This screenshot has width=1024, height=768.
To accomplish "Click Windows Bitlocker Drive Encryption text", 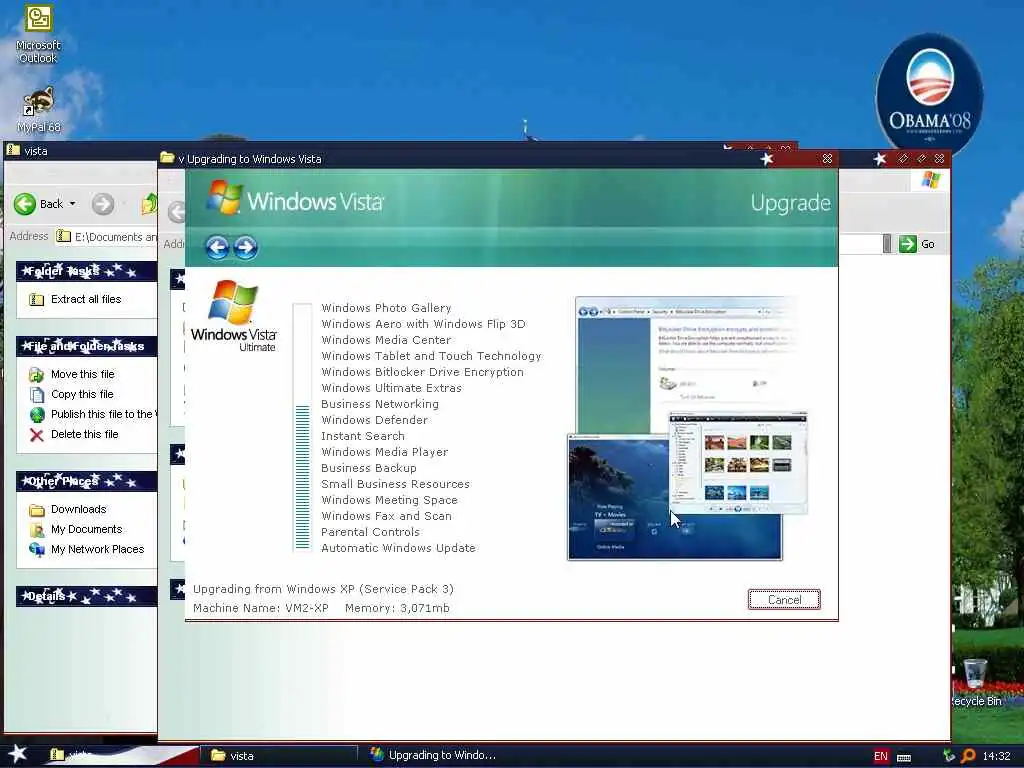I will tap(422, 372).
